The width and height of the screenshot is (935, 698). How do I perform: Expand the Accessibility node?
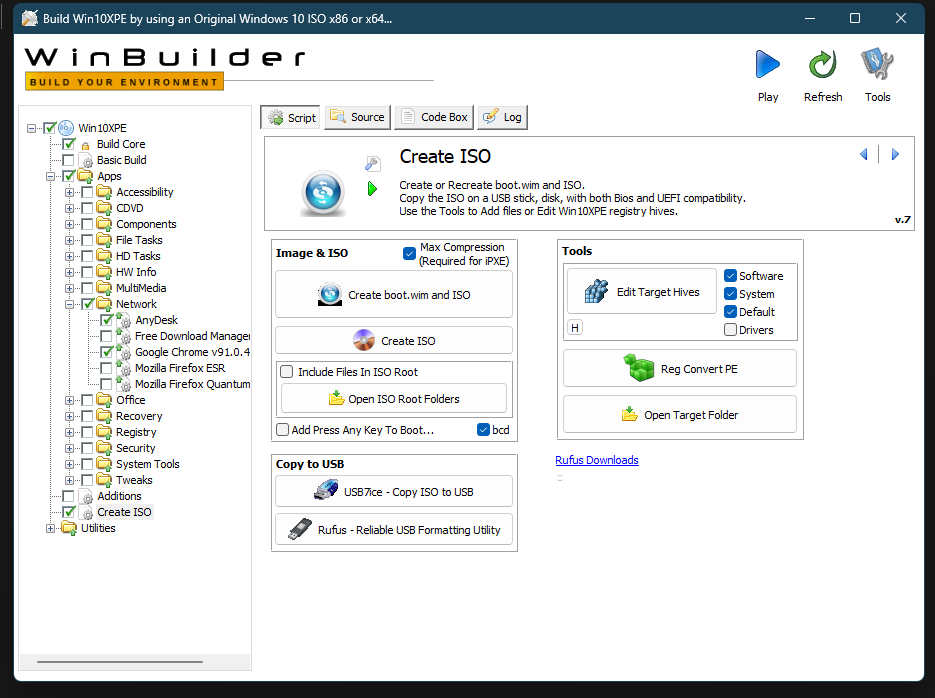[x=70, y=193]
